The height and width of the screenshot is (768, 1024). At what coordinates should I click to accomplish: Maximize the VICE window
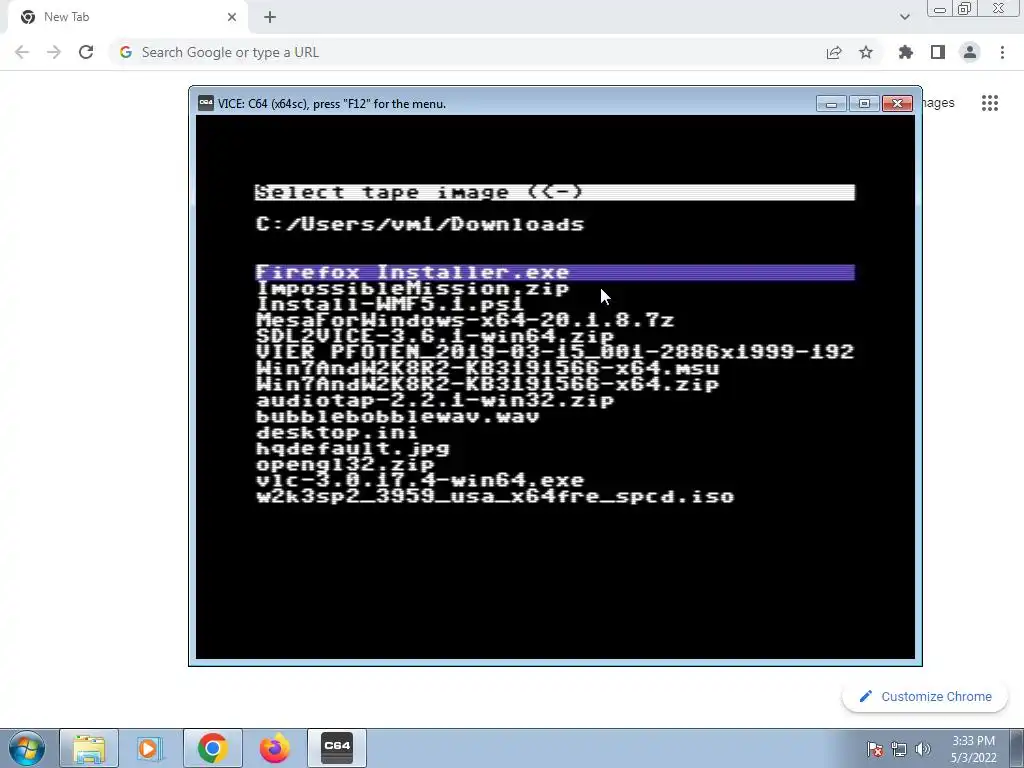click(864, 103)
